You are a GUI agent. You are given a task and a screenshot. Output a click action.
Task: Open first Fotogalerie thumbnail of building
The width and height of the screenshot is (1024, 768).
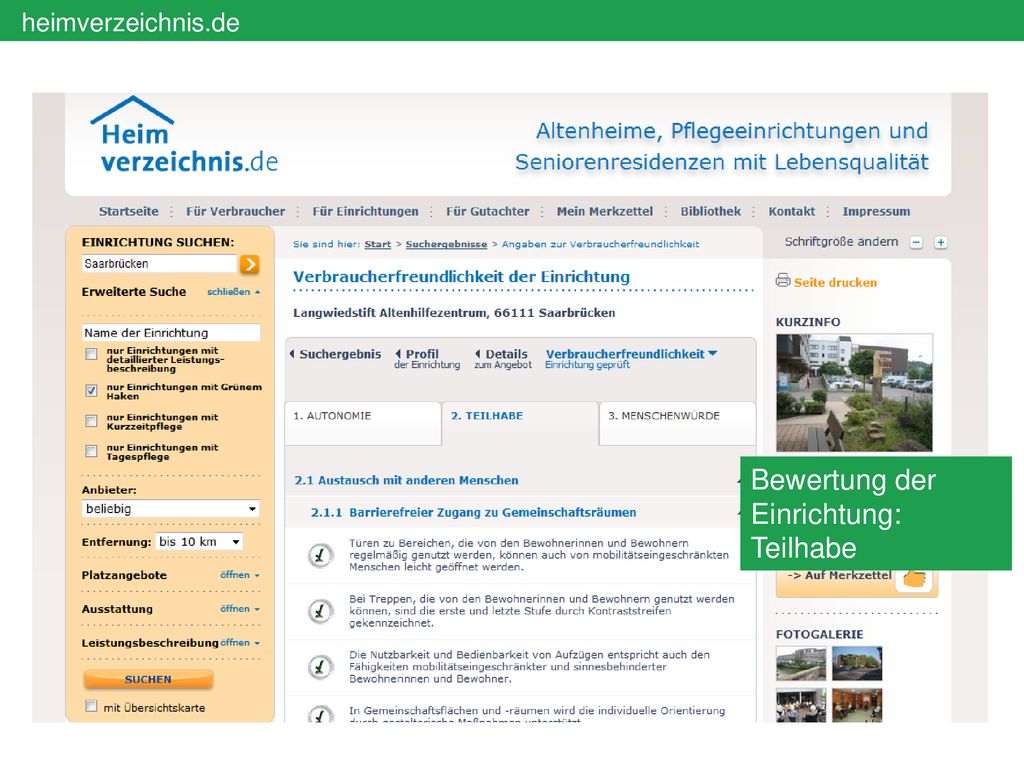tap(801, 664)
